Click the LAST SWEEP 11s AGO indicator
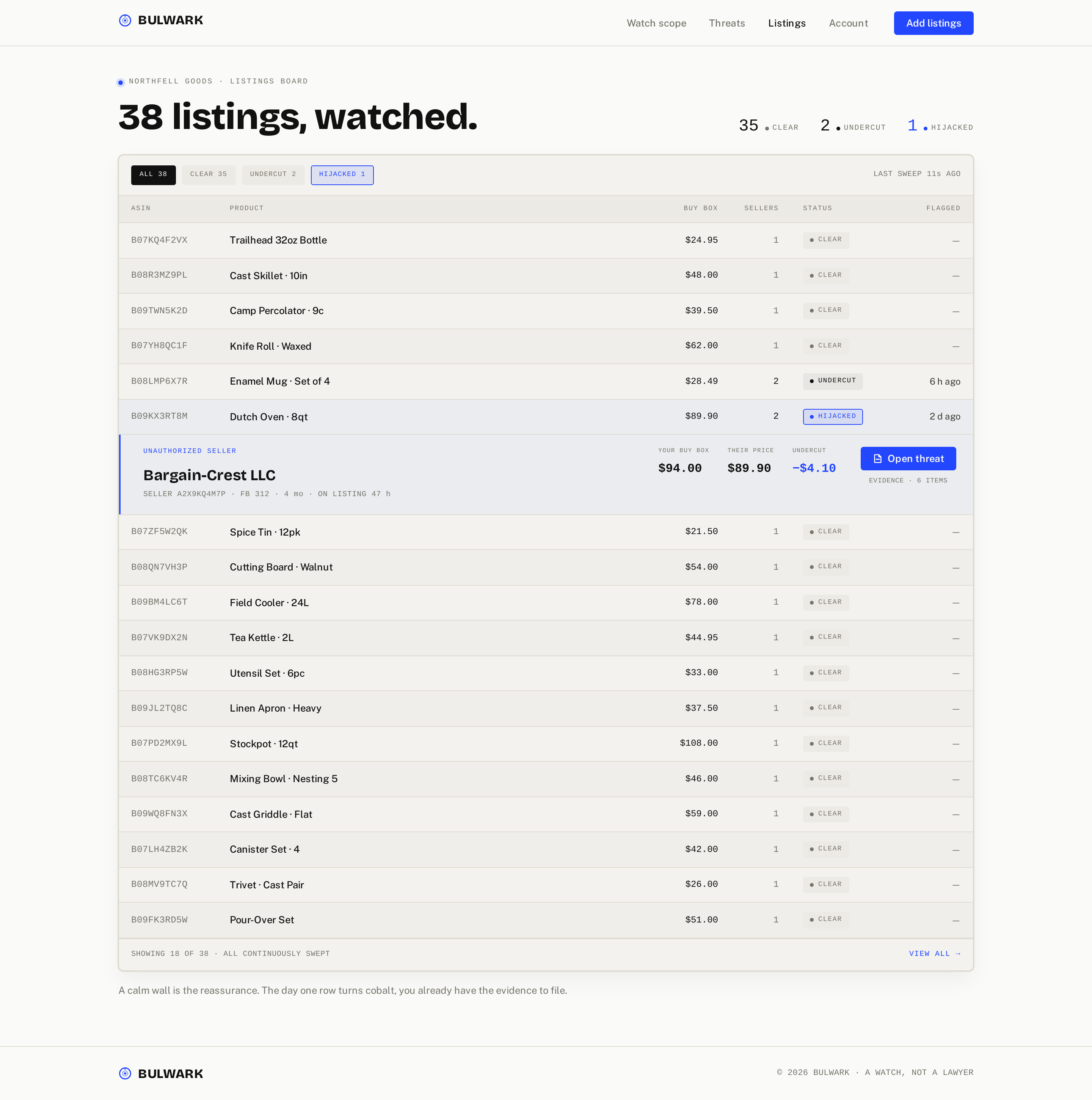 (x=917, y=174)
